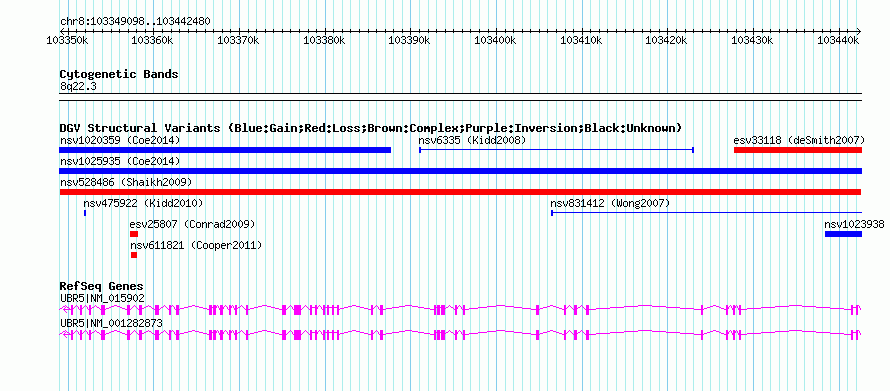Click the 103360k ruler tick label
This screenshot has height=391, width=890.
tap(153, 40)
